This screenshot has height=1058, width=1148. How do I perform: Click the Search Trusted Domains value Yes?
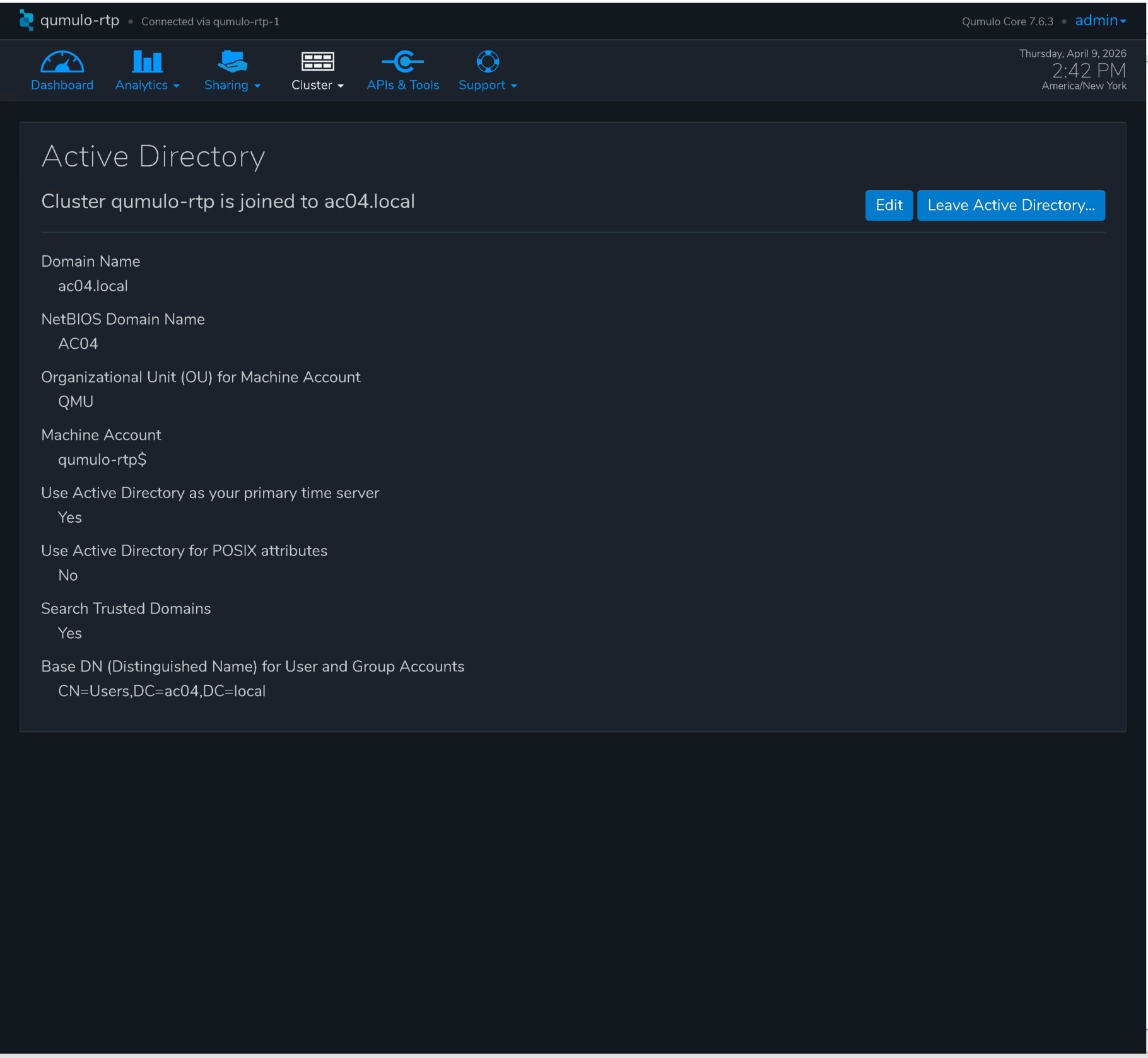(x=70, y=634)
